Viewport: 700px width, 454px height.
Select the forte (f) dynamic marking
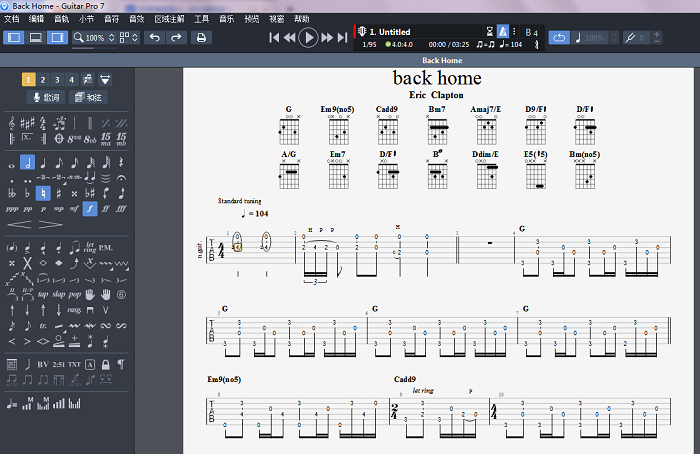[90, 209]
